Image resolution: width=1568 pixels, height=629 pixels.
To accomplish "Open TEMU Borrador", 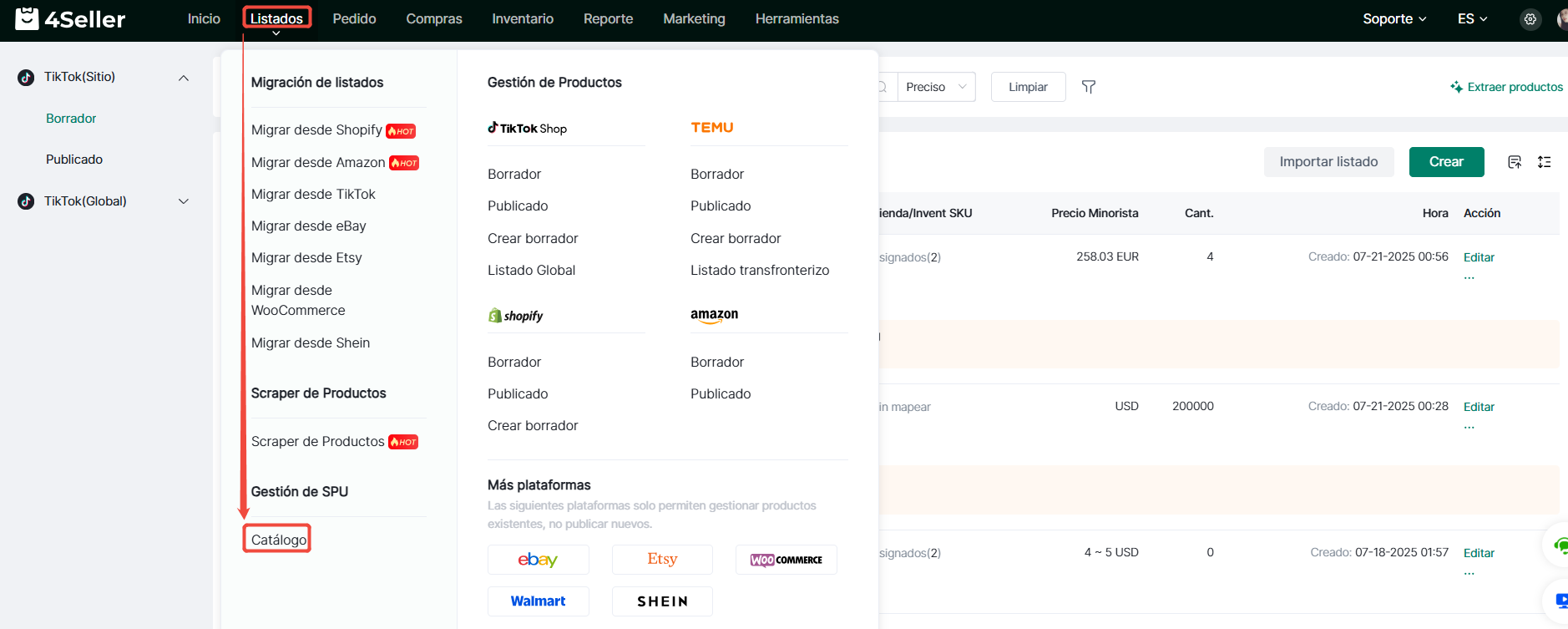I will click(x=717, y=174).
